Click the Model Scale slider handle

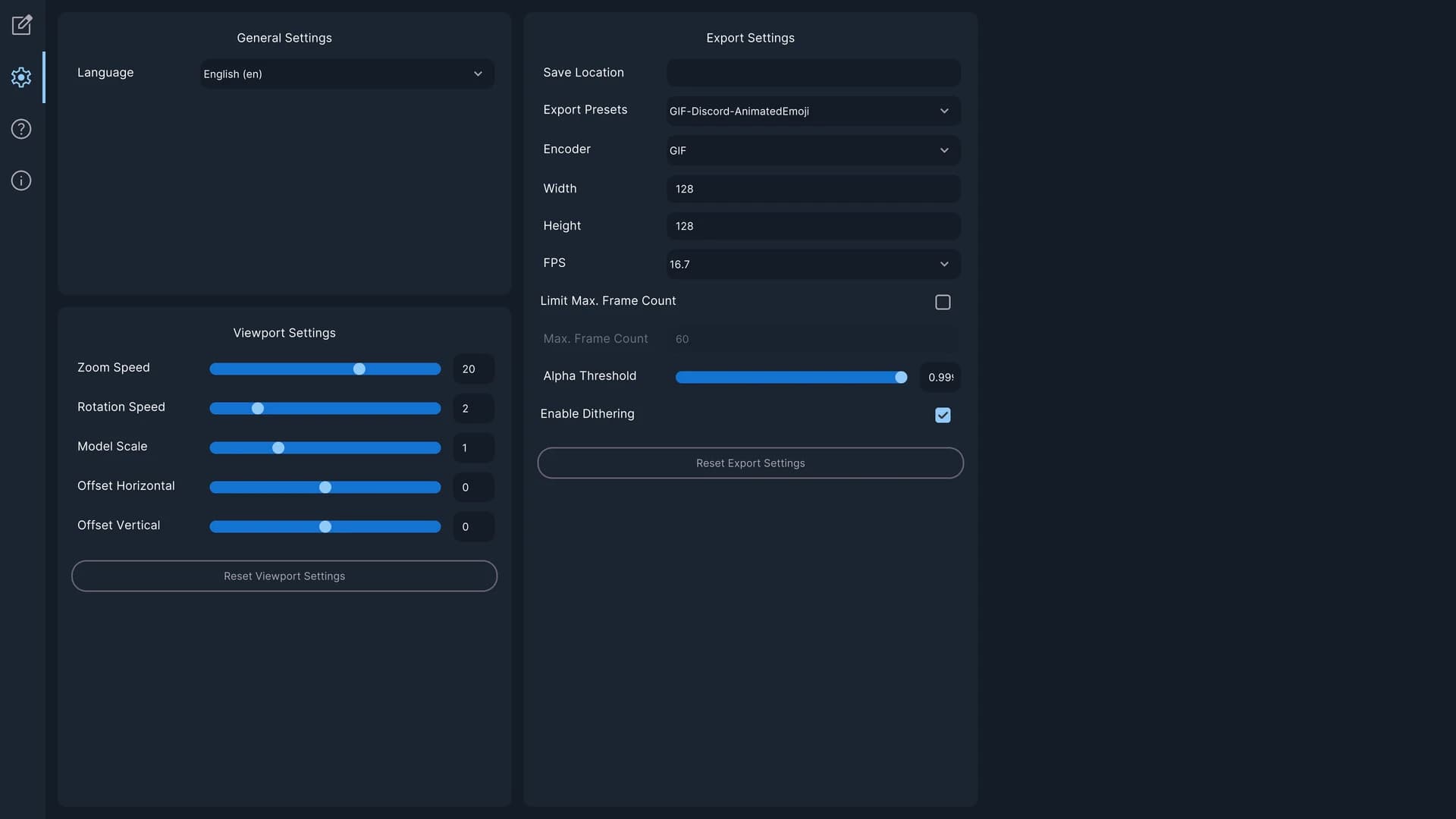(278, 447)
